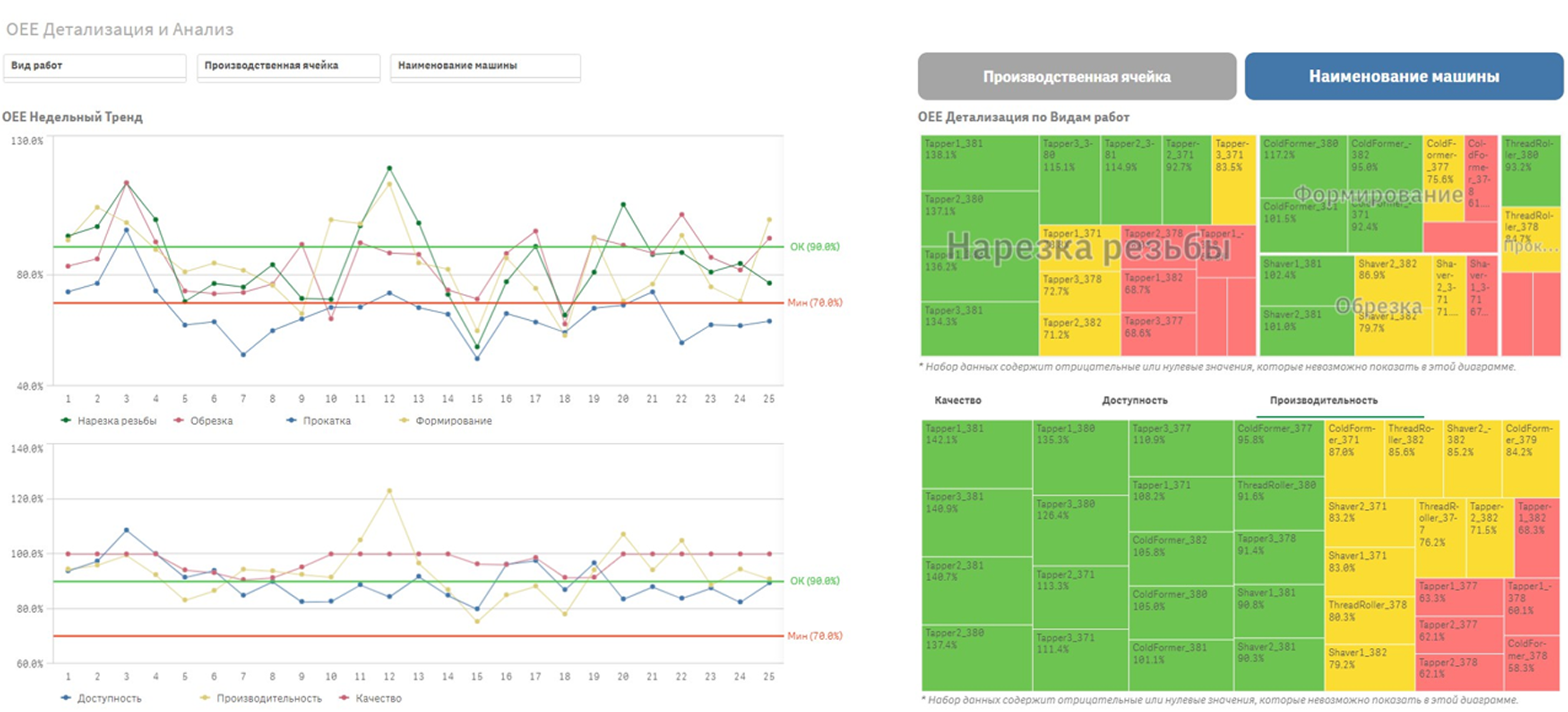The image size is (1568, 712).
Task: Click the blue Наименование машины button
Action: pyautogui.click(x=1404, y=76)
